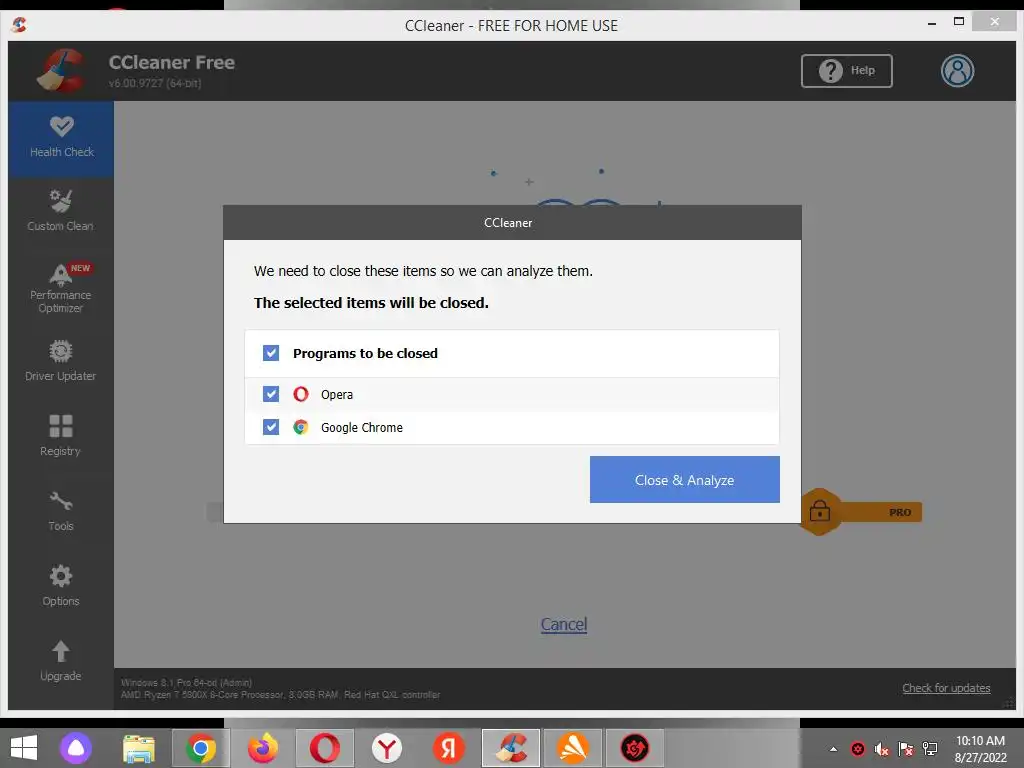
Task: Click the CCleaner dialog title bar
Action: (512, 223)
